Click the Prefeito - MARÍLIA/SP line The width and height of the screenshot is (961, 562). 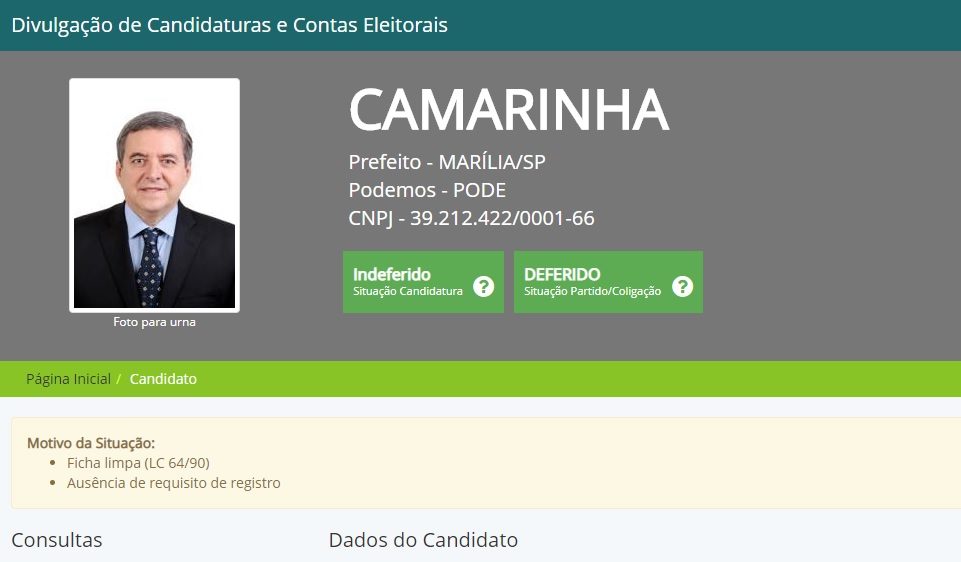coord(447,162)
